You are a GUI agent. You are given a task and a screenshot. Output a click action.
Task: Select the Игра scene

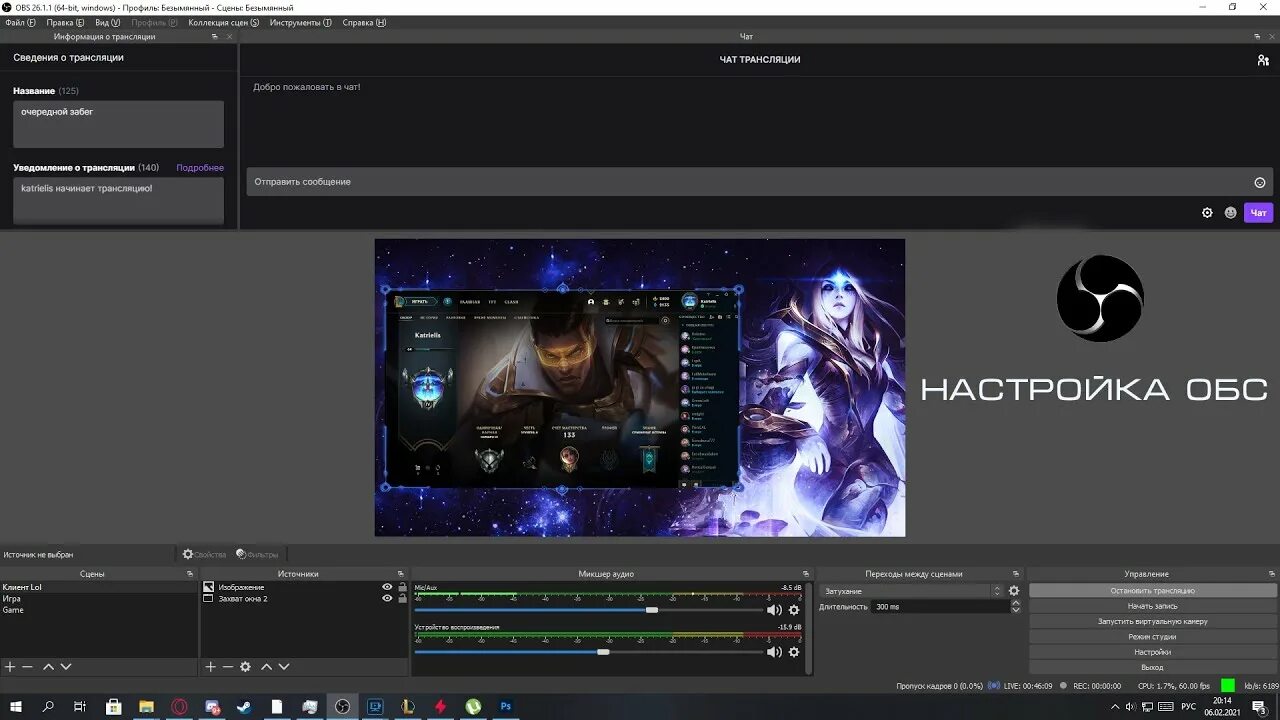(98, 598)
